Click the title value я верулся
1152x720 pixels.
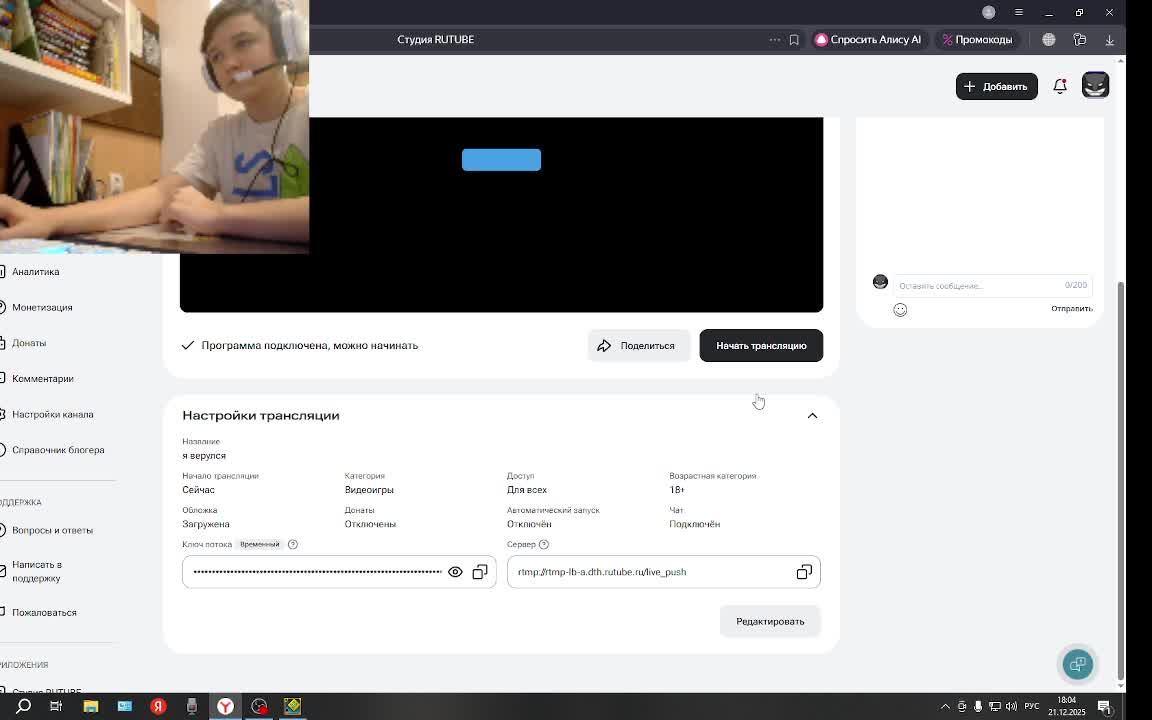(204, 456)
